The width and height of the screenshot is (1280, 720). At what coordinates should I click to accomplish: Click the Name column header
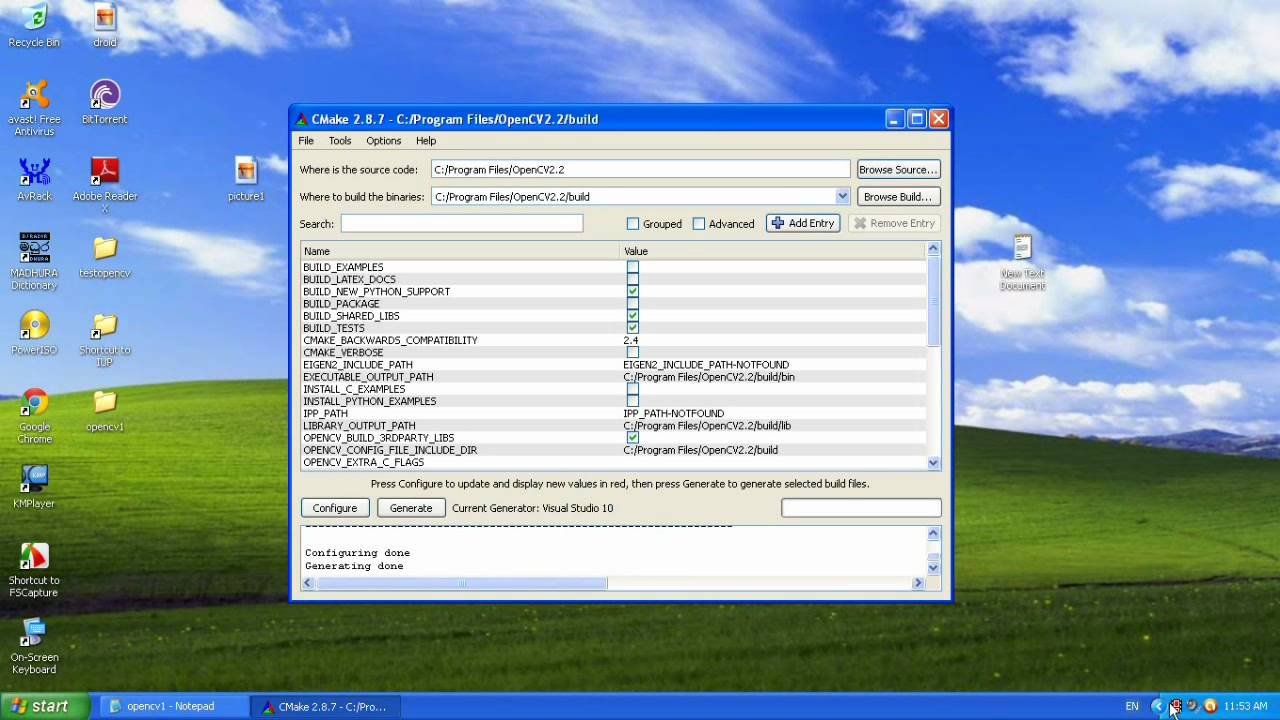pyautogui.click(x=461, y=251)
